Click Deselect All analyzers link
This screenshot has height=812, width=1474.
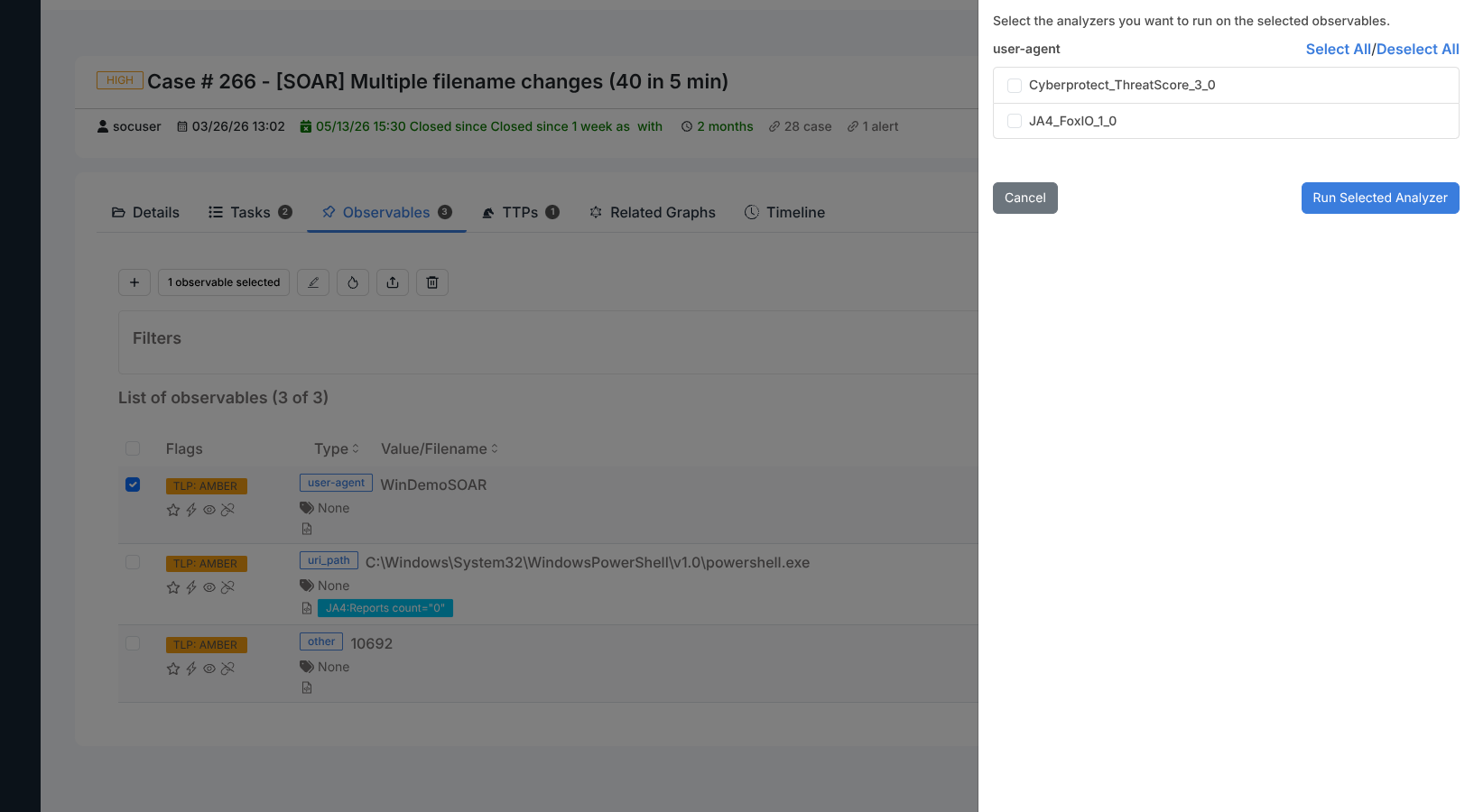coord(1417,50)
